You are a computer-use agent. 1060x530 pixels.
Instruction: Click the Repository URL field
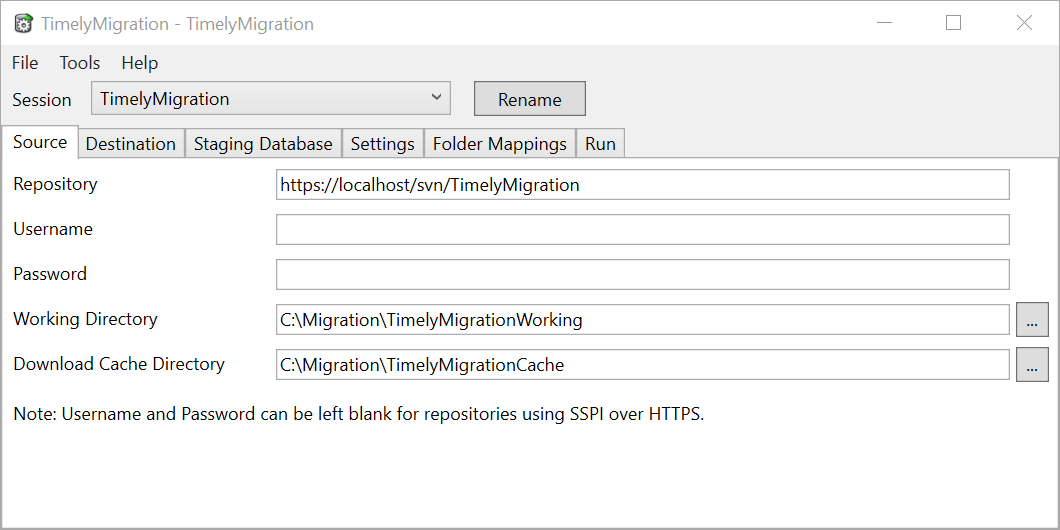[x=642, y=185]
